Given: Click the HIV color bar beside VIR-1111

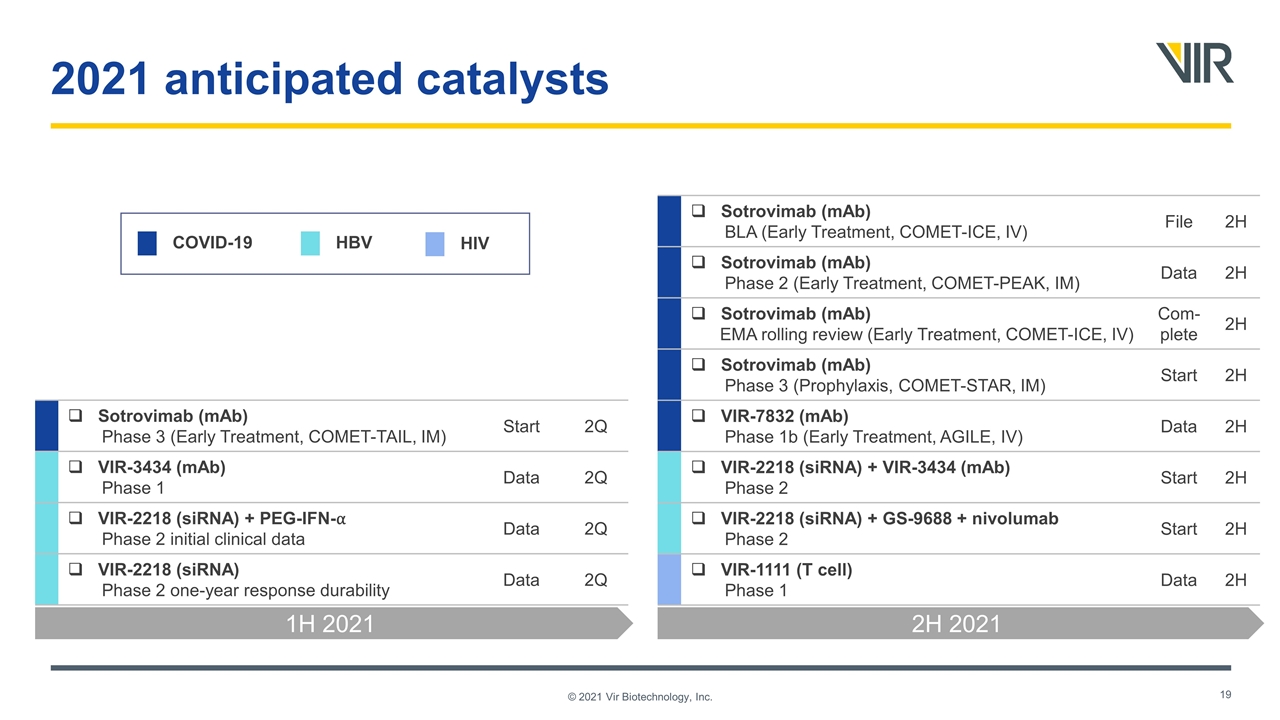Looking at the screenshot, I should tap(669, 580).
